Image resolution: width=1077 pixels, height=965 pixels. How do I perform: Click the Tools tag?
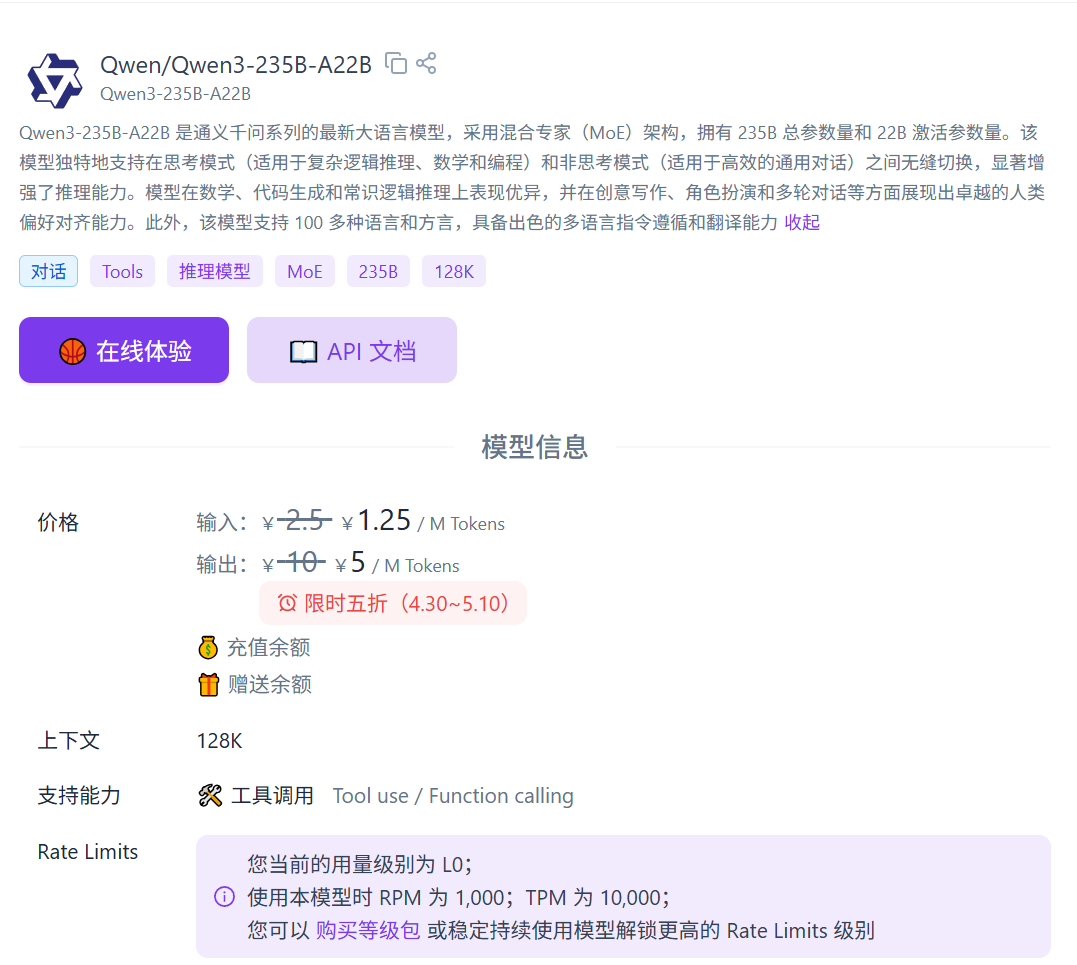pyautogui.click(x=122, y=271)
